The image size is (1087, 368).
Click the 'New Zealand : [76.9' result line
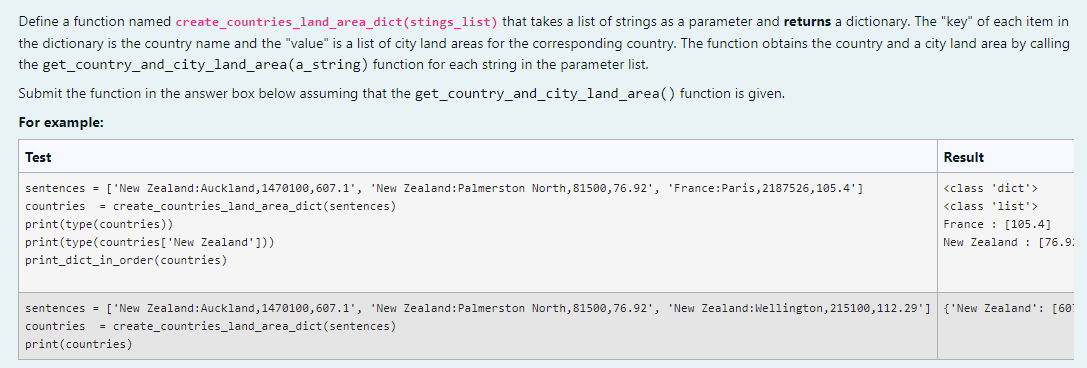[1008, 243]
